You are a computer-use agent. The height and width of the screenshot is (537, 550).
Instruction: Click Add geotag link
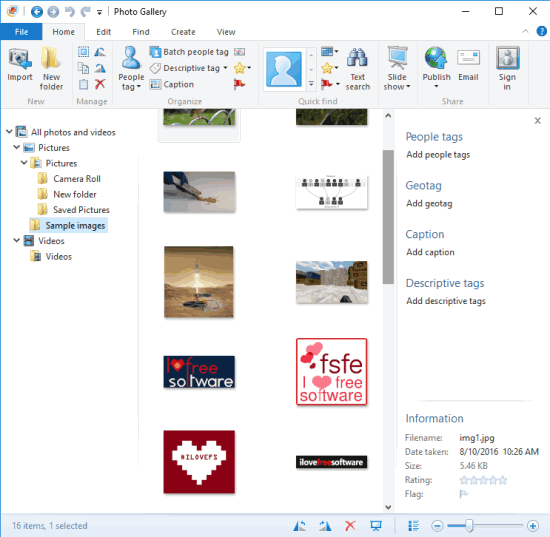pyautogui.click(x=429, y=203)
